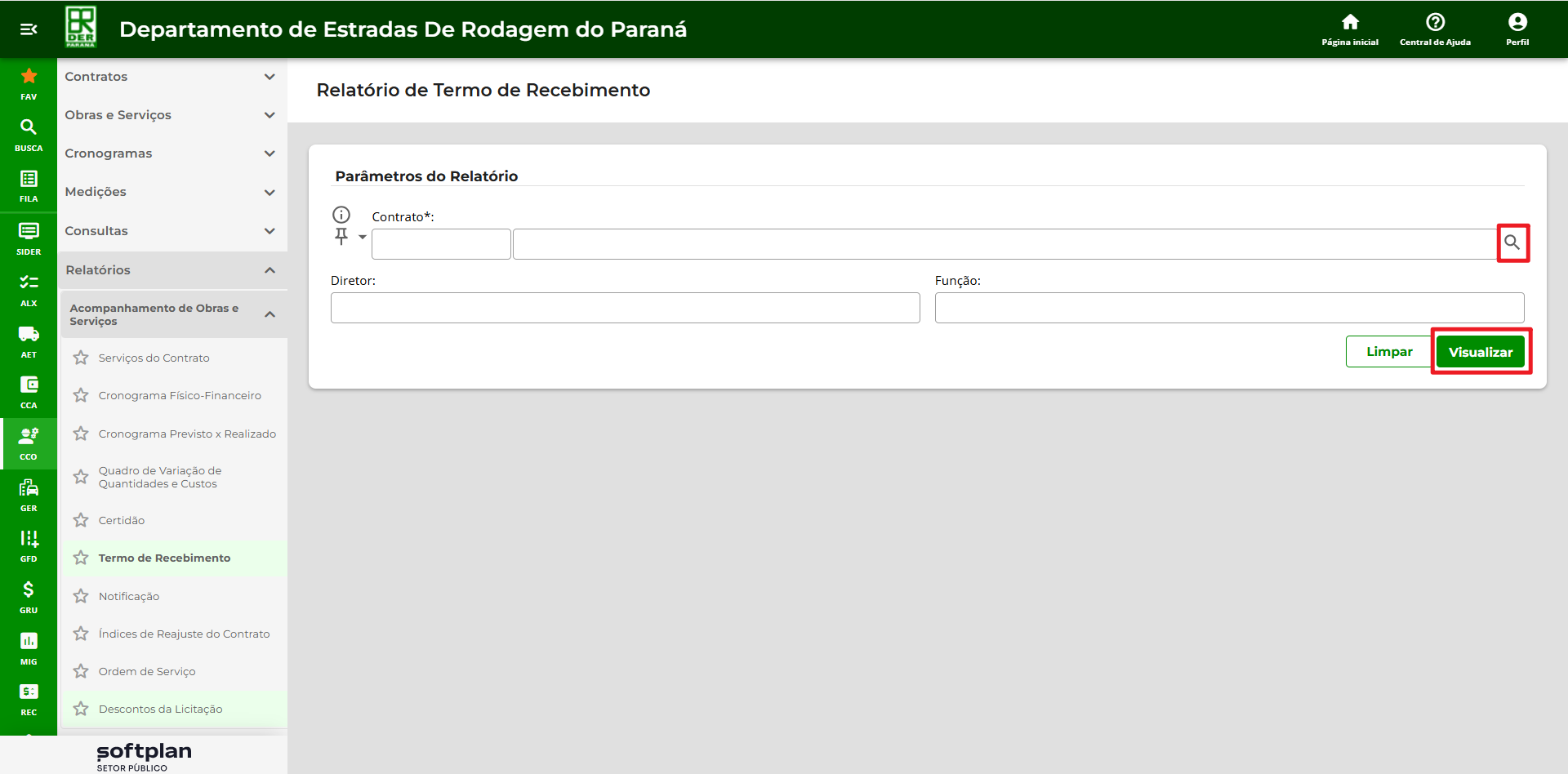Click inside the Diretor input field
Screen dimensions: 1568x774
point(625,308)
